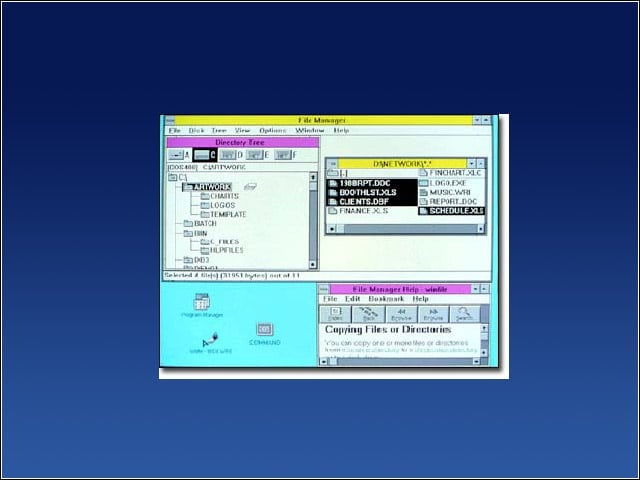Open File Manager control menu box
640x480 pixels.
pyautogui.click(x=169, y=120)
